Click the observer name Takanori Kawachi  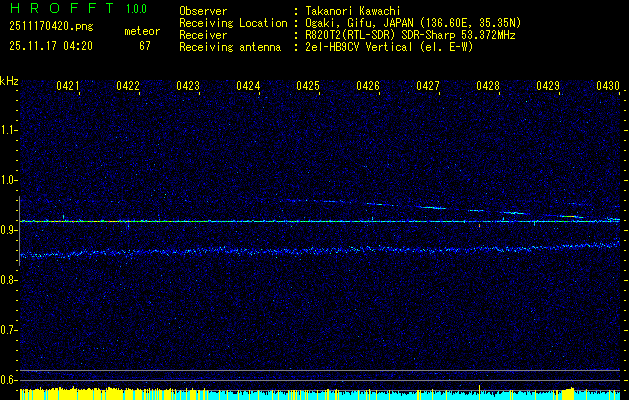point(353,11)
